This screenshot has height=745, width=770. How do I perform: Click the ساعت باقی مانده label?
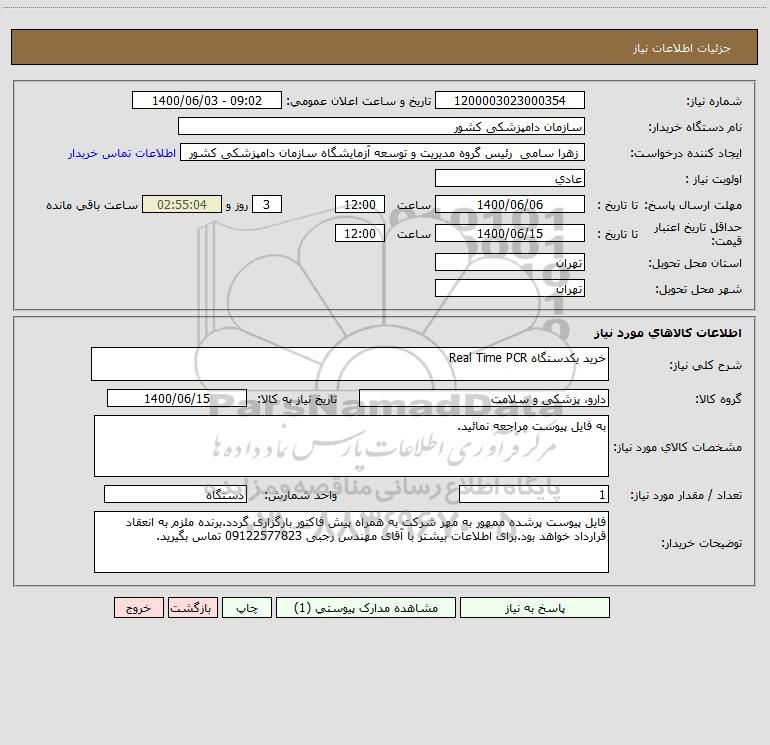pos(92,205)
